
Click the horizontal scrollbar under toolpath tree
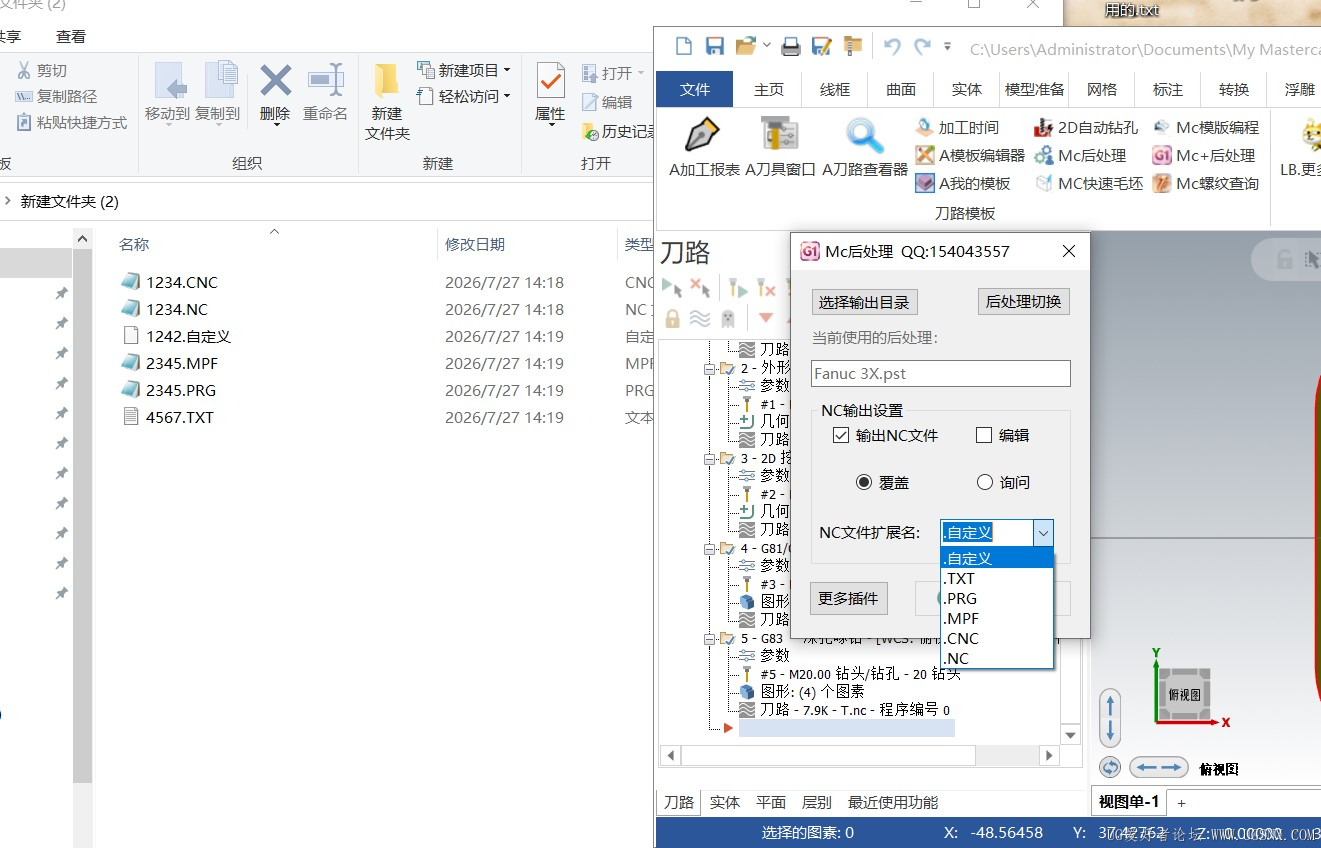pos(860,756)
